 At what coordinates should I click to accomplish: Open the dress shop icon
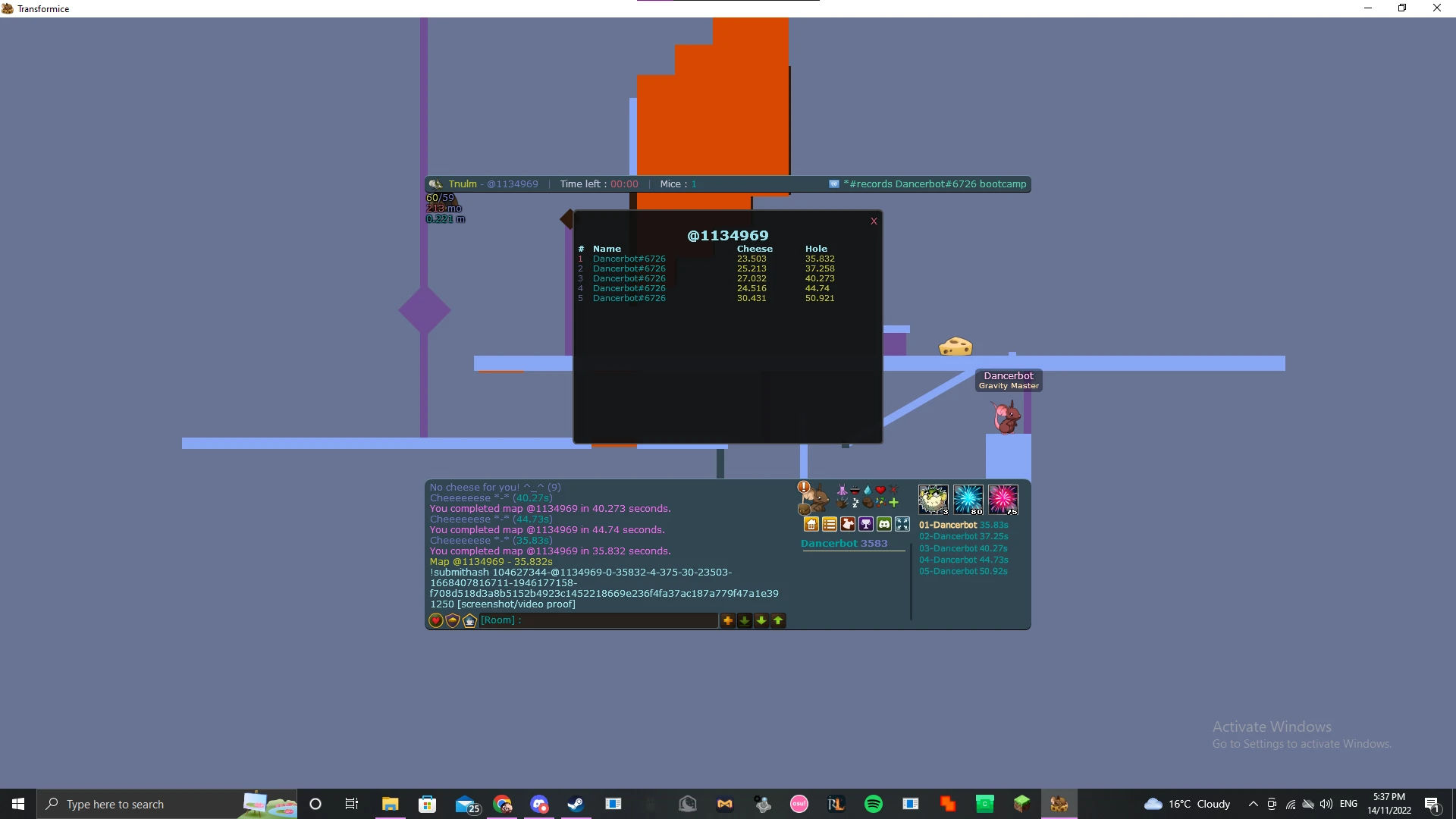coord(848,524)
